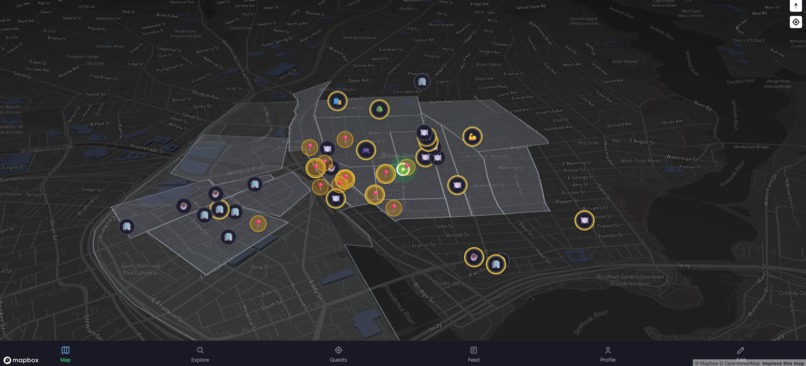Select the gold-ringed shirt marker near Pike St

pyautogui.click(x=496, y=264)
